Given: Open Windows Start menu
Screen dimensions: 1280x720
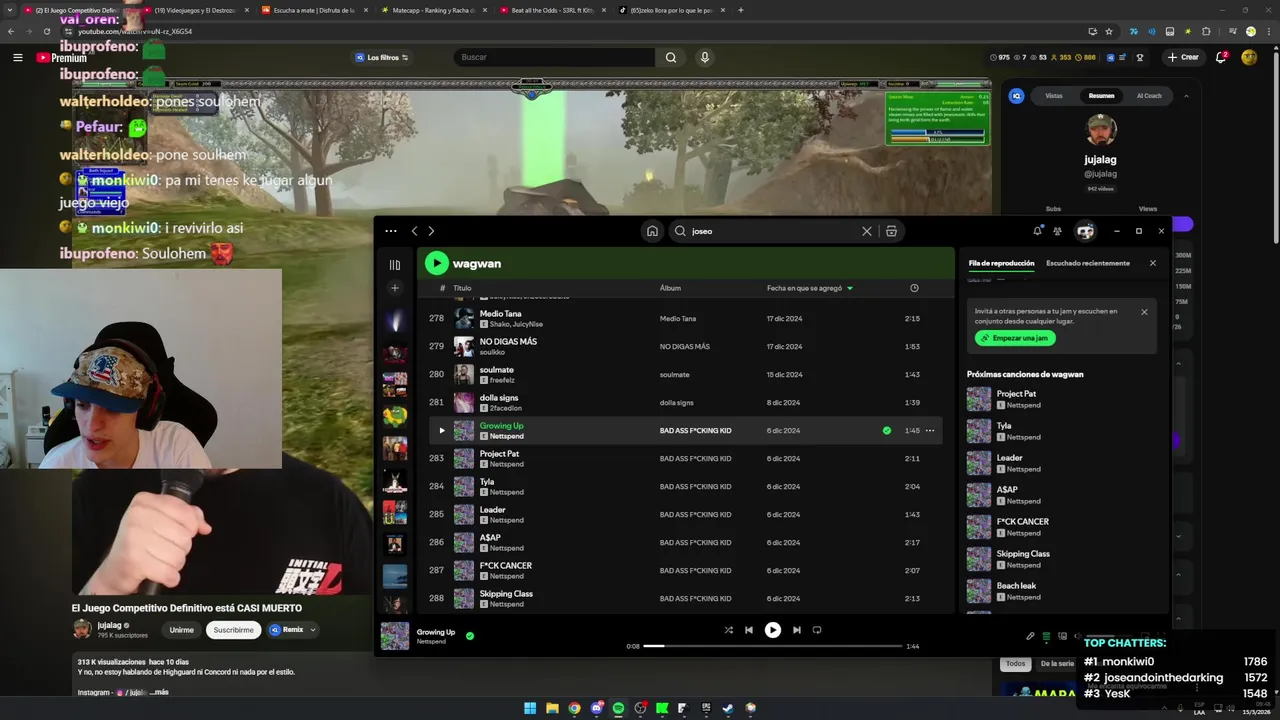Looking at the screenshot, I should tap(530, 708).
